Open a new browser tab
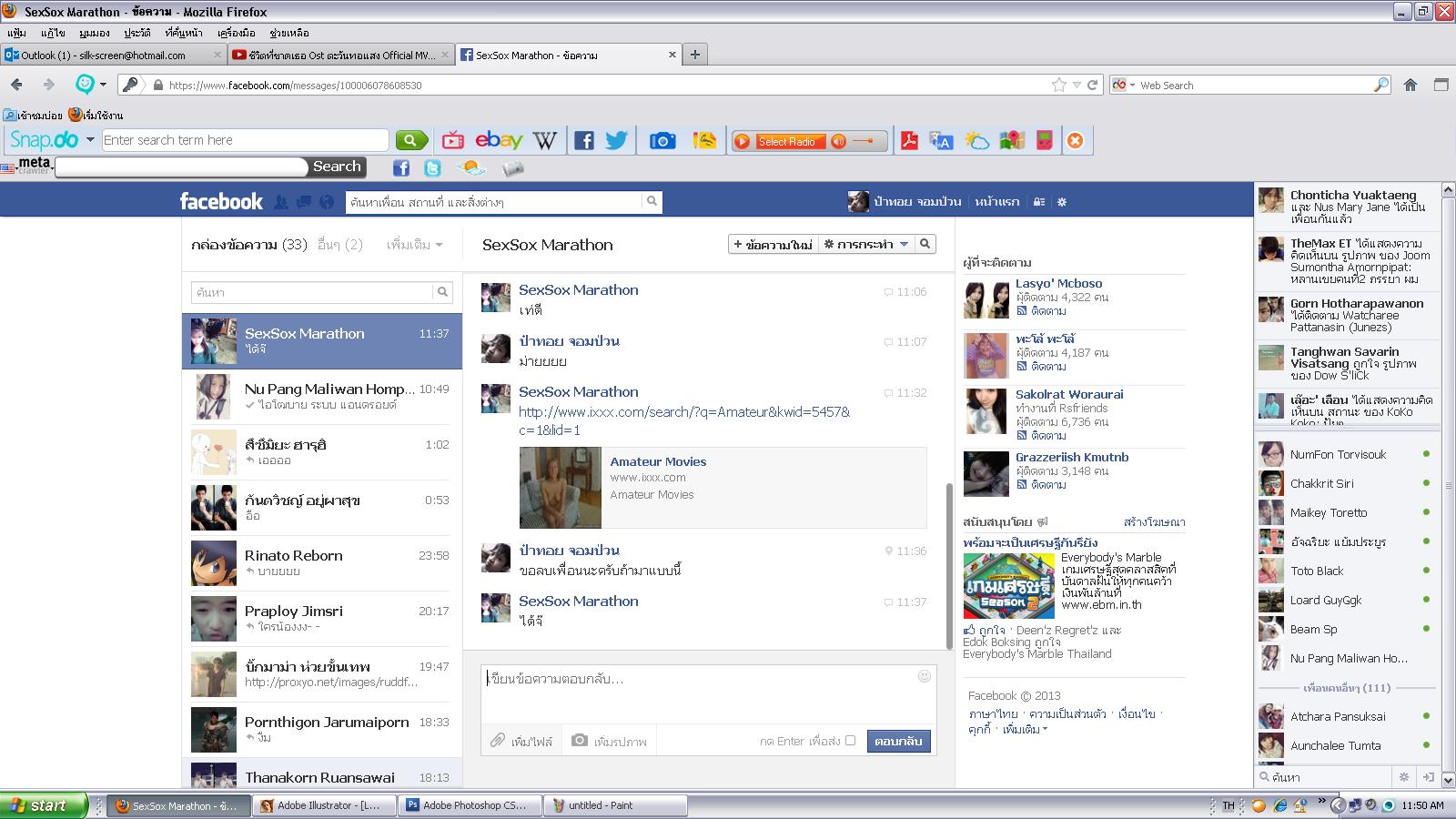Screen dimensions: 1456x819 (695, 55)
